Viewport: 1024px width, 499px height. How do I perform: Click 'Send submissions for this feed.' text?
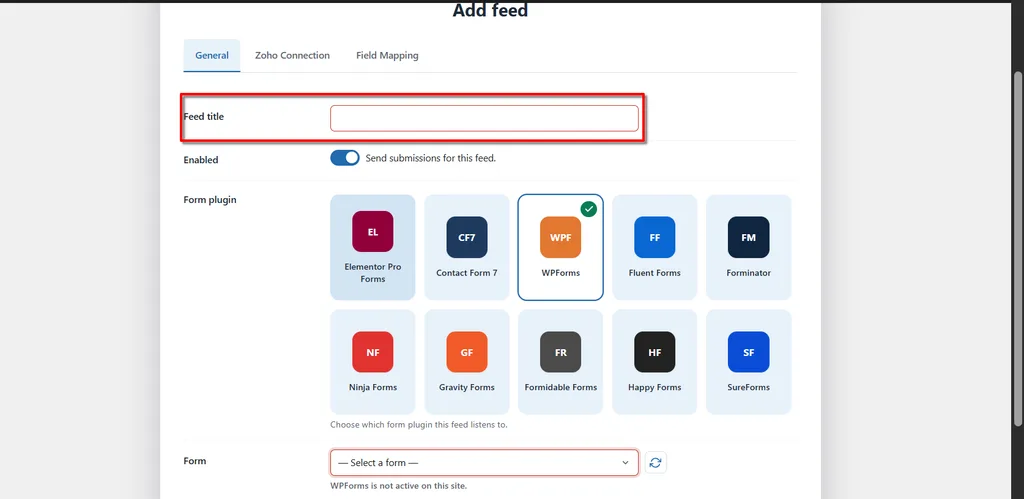430,158
